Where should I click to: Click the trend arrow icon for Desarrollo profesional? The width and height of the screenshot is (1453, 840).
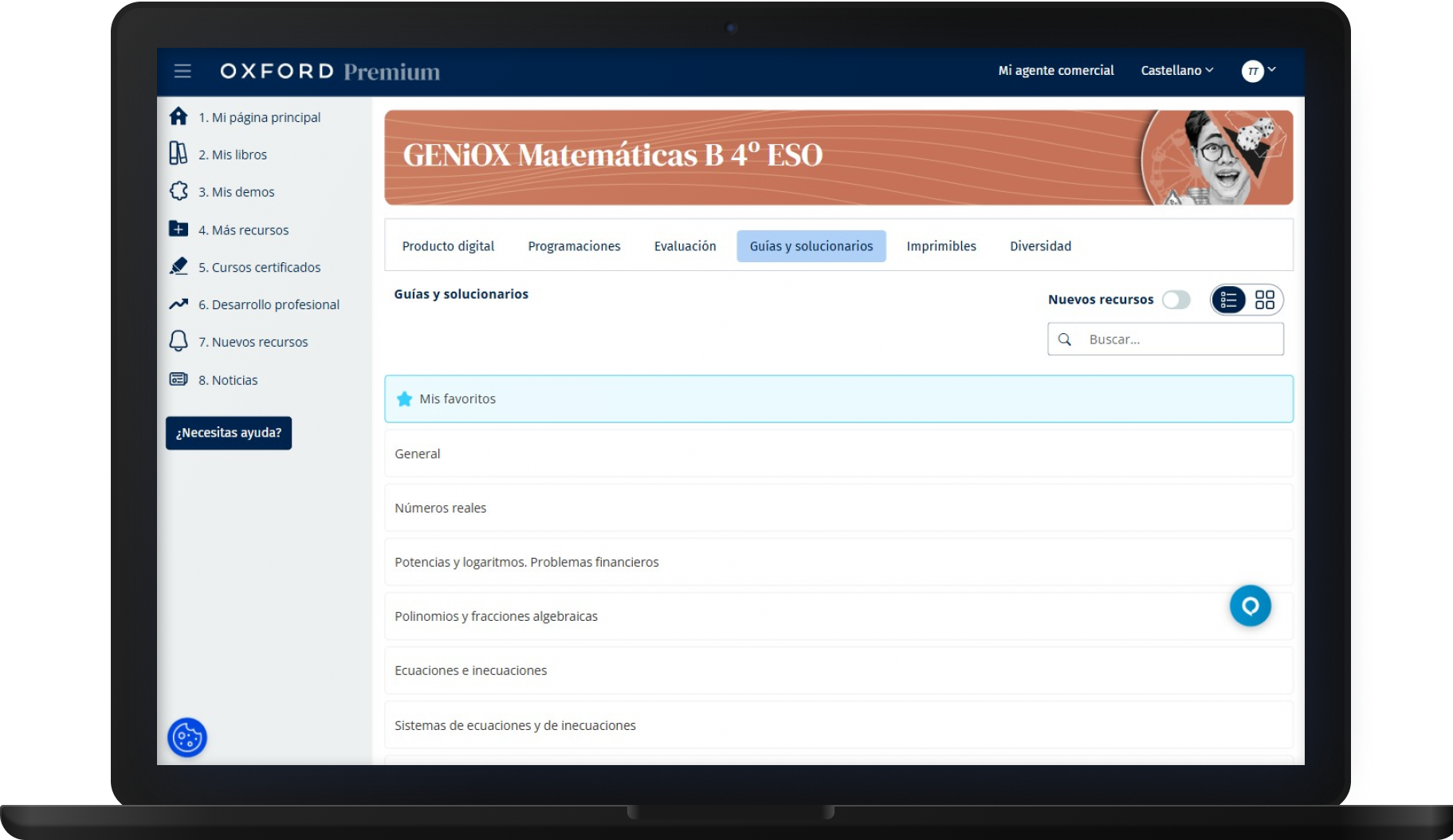[179, 304]
